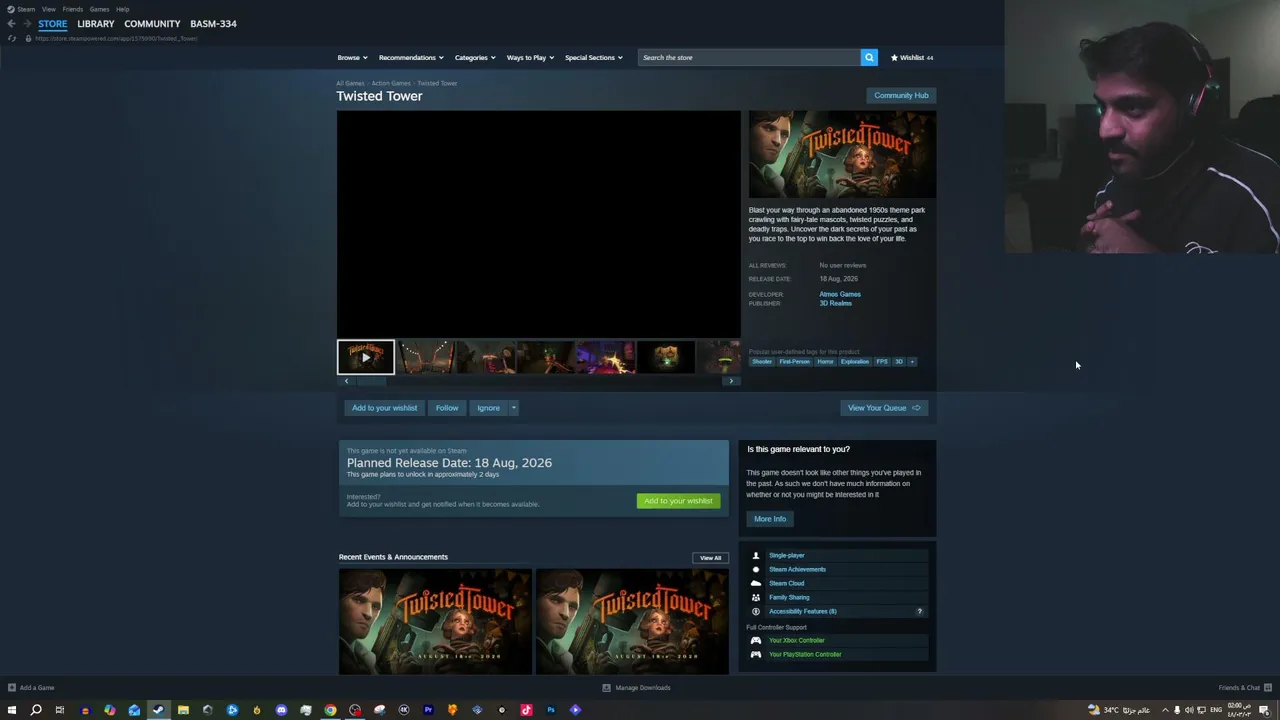
Task: Open Photoshop from the taskbar
Action: pyautogui.click(x=551, y=710)
